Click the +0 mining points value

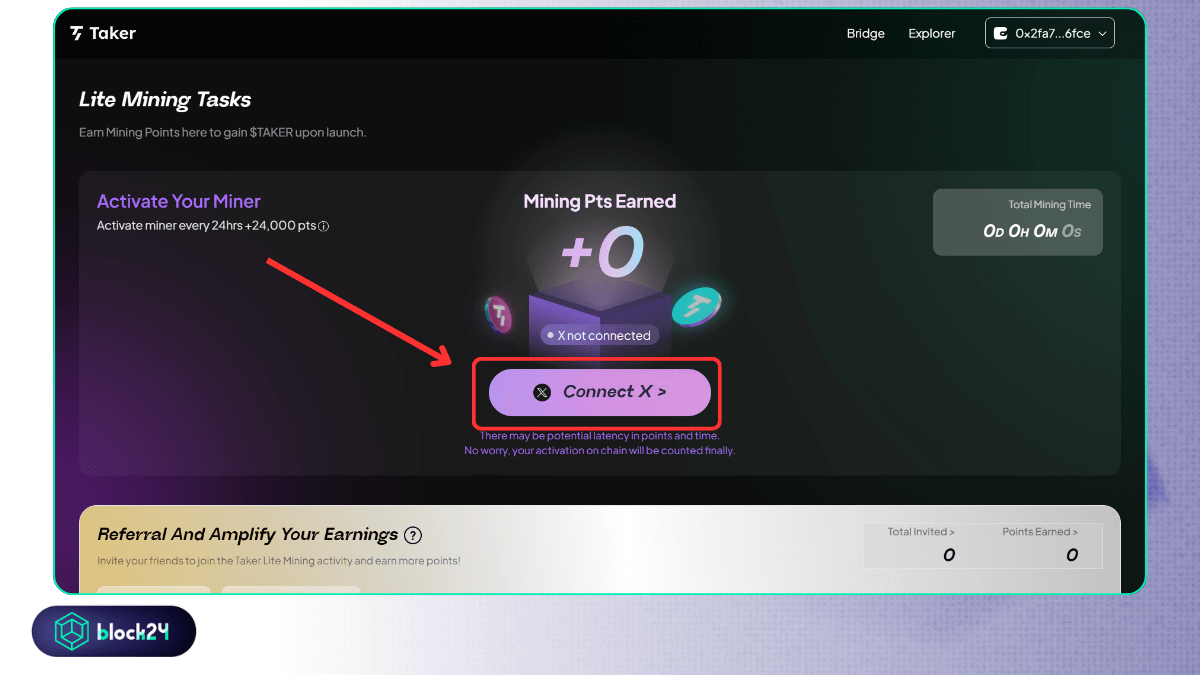click(x=600, y=253)
